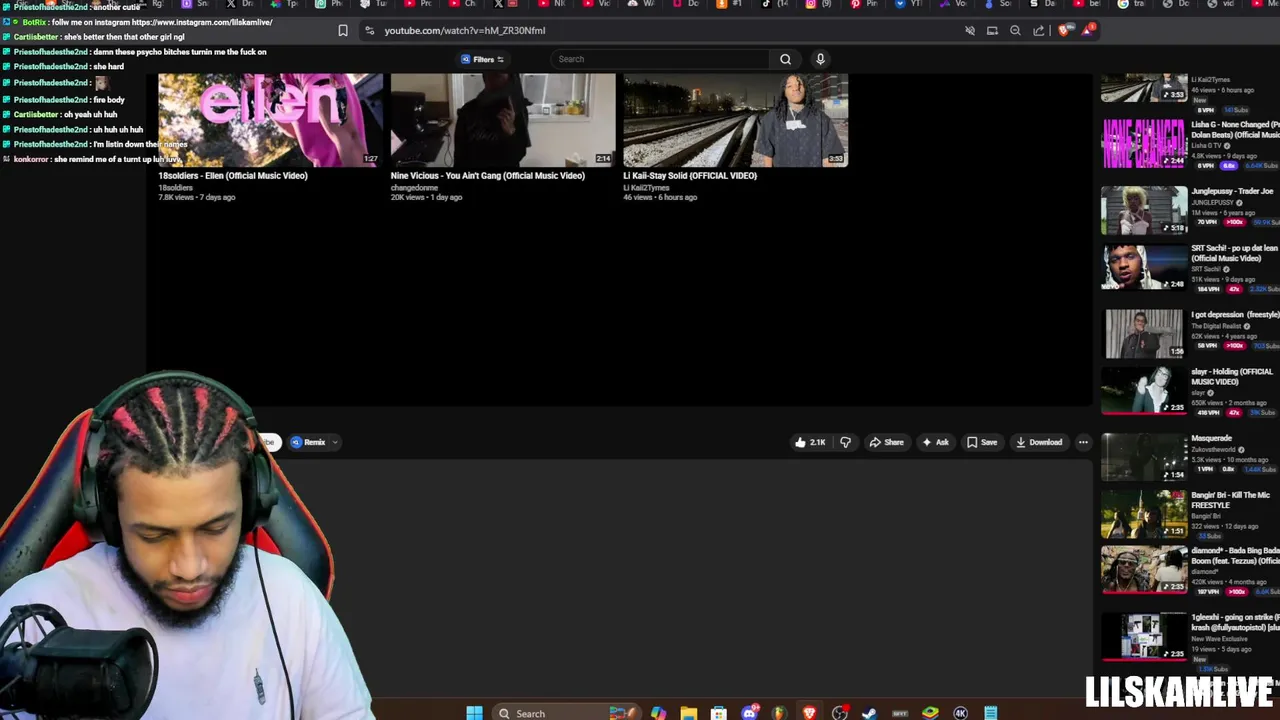Open site settings icon in address bar

click(x=370, y=30)
